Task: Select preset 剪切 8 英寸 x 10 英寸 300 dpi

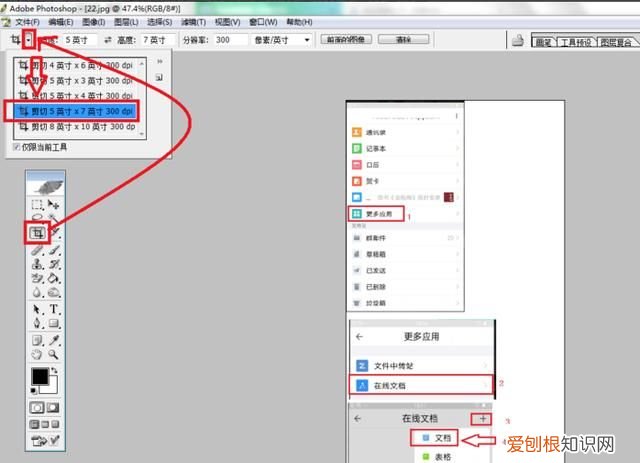Action: click(x=76, y=127)
